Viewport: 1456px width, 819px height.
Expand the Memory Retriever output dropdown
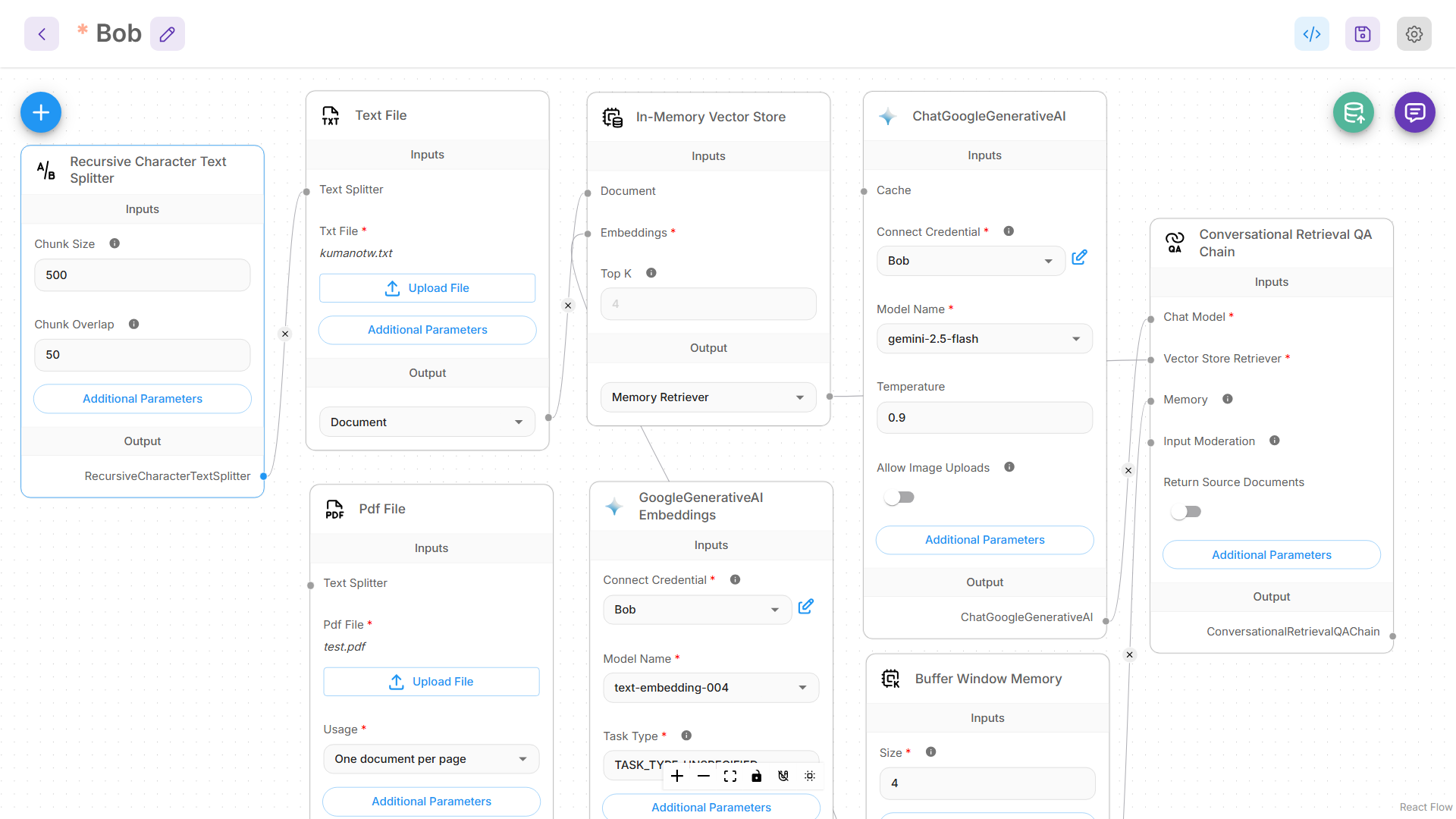(x=708, y=397)
